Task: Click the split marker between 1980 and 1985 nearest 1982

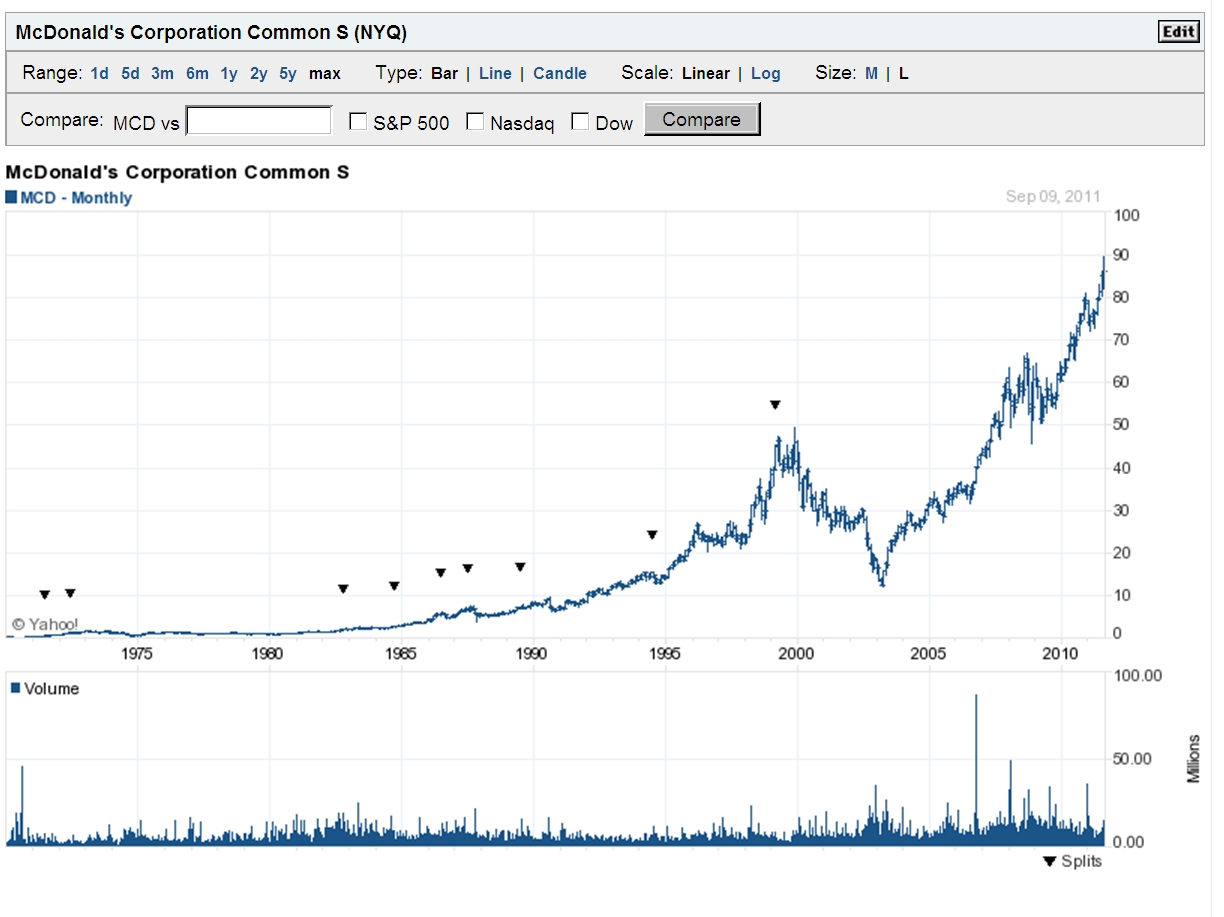Action: pos(343,589)
